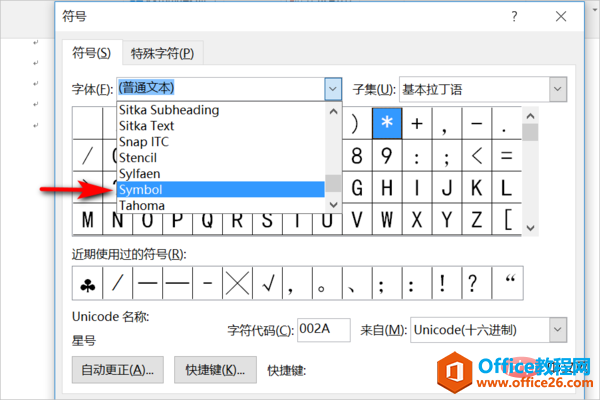Pick the check mark in recent symbols
This screenshot has width=600, height=400.
point(267,285)
